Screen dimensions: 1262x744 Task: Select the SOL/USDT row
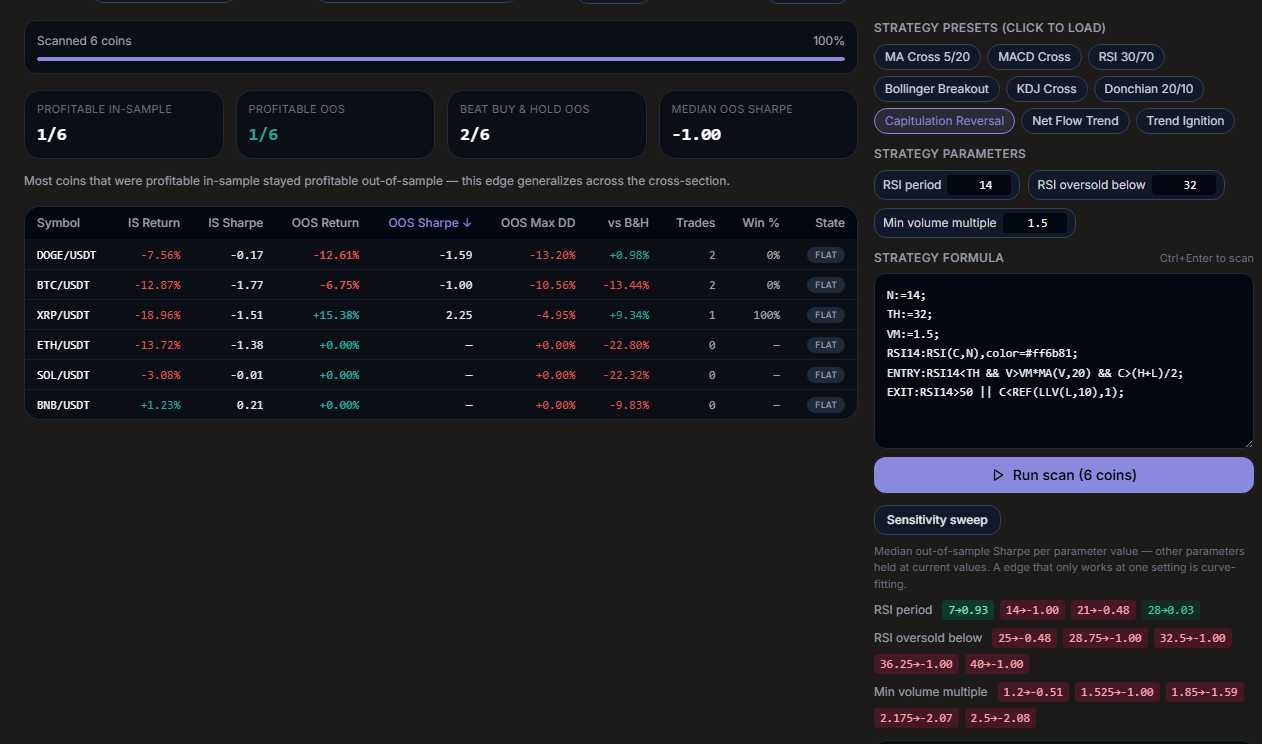441,375
